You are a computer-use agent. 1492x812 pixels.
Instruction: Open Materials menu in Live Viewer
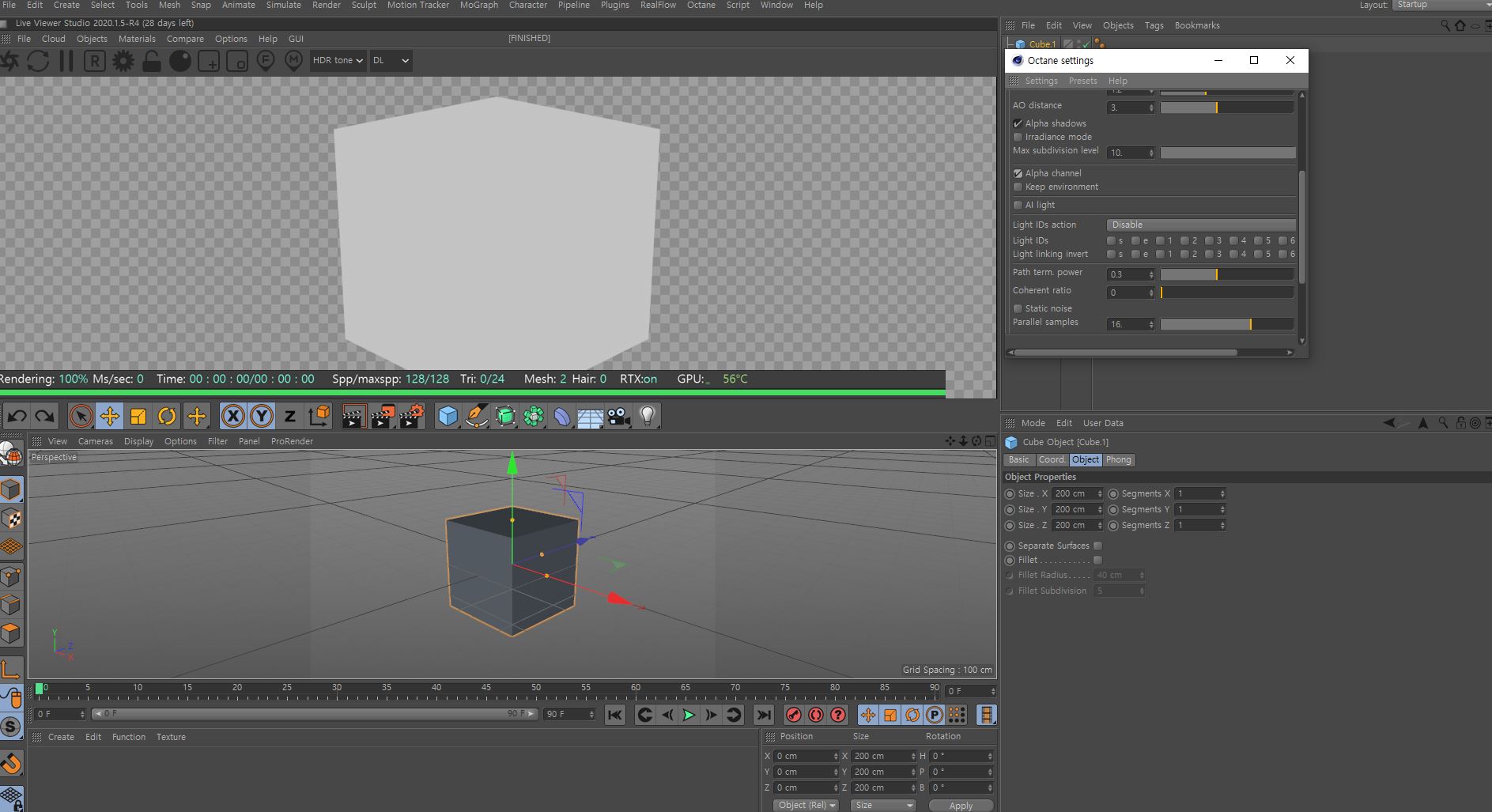(137, 39)
